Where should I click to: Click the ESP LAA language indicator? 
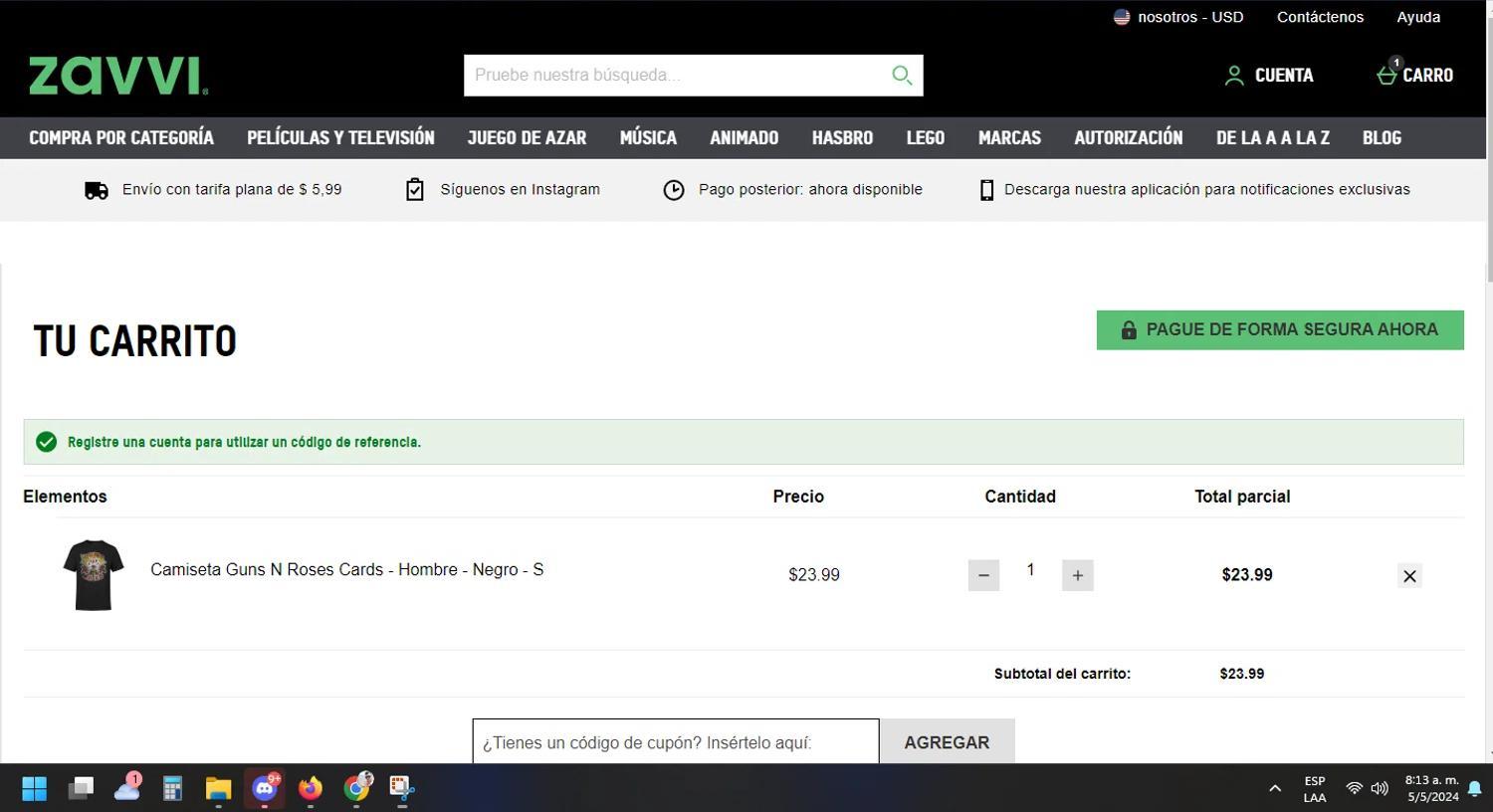1315,789
